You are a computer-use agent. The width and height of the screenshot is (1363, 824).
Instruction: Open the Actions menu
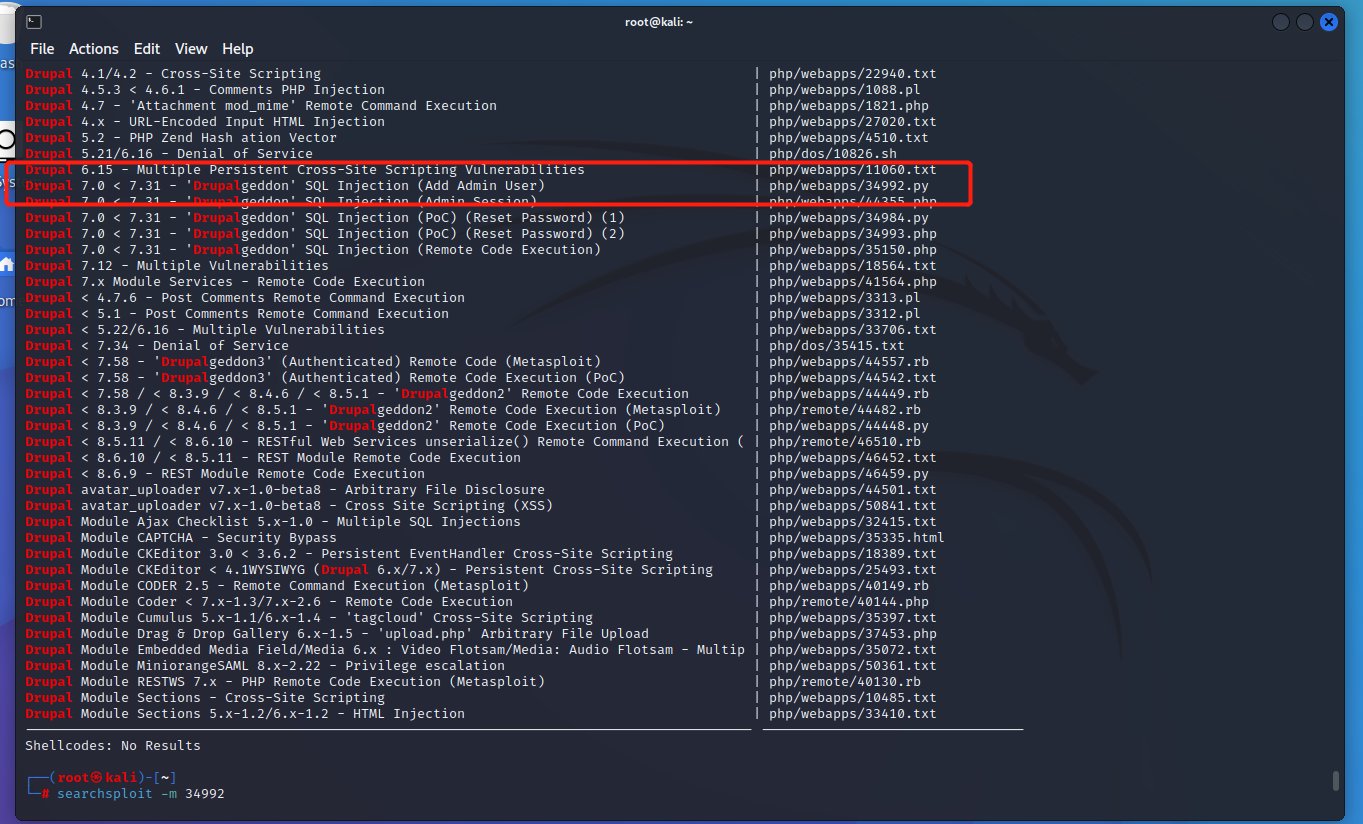pos(94,49)
